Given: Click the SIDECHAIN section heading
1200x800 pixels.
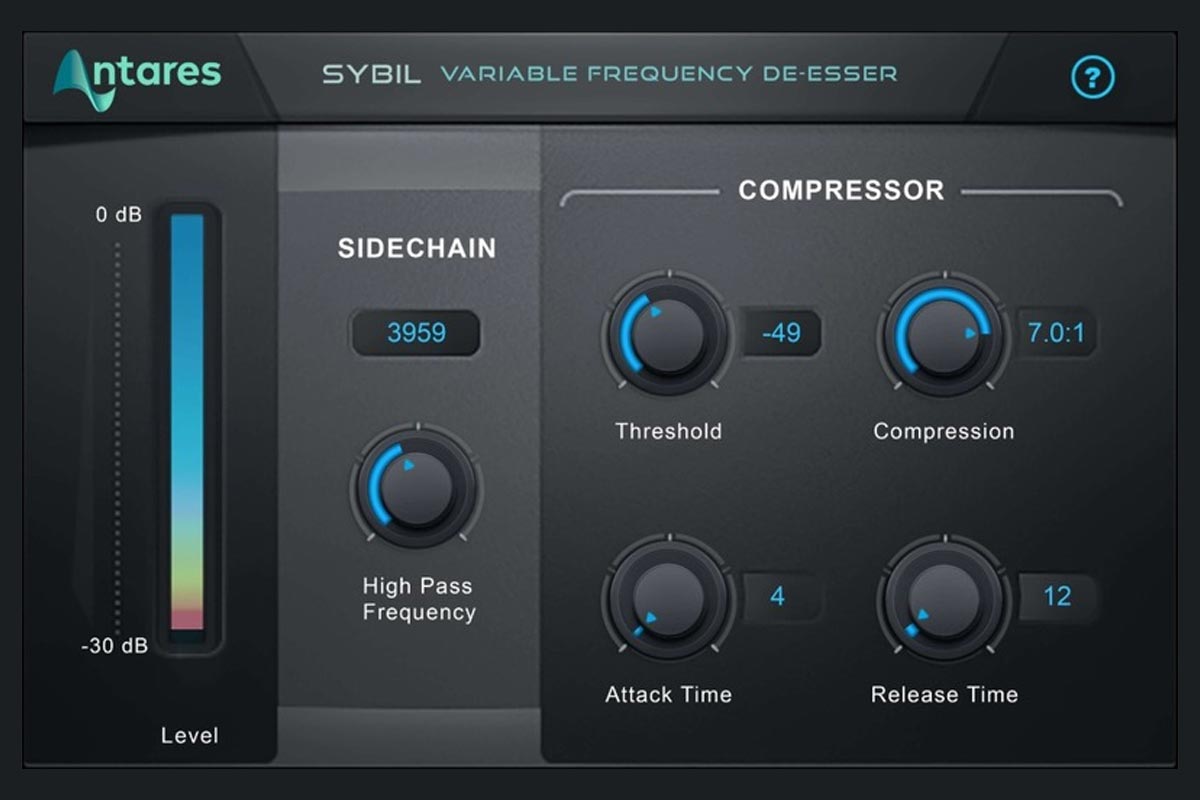Looking at the screenshot, I should [416, 248].
